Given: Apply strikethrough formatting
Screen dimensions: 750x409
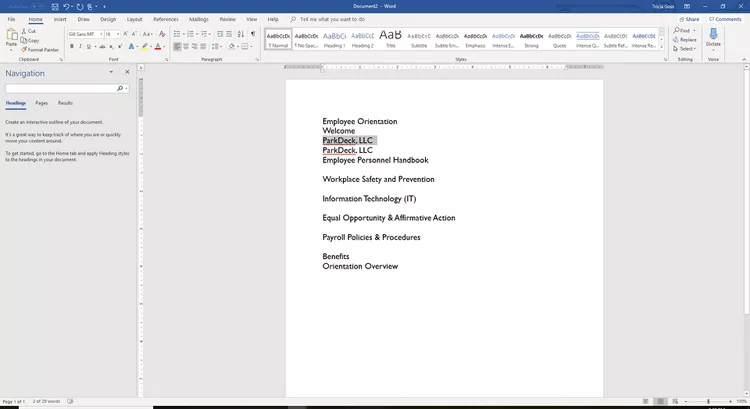Looking at the screenshot, I should (x=102, y=46).
